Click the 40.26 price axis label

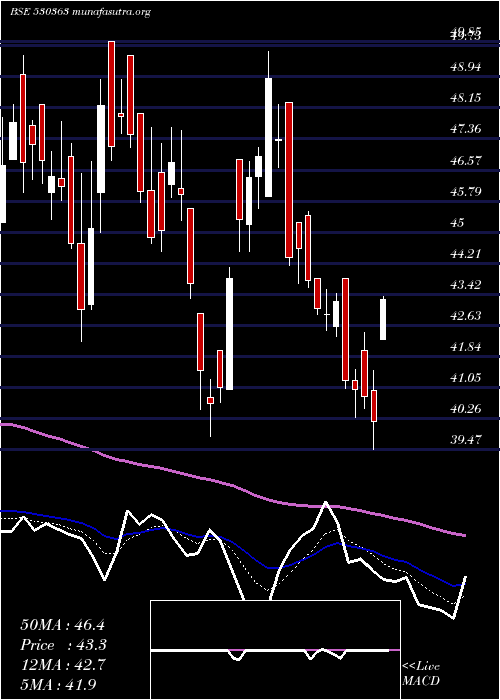465,409
